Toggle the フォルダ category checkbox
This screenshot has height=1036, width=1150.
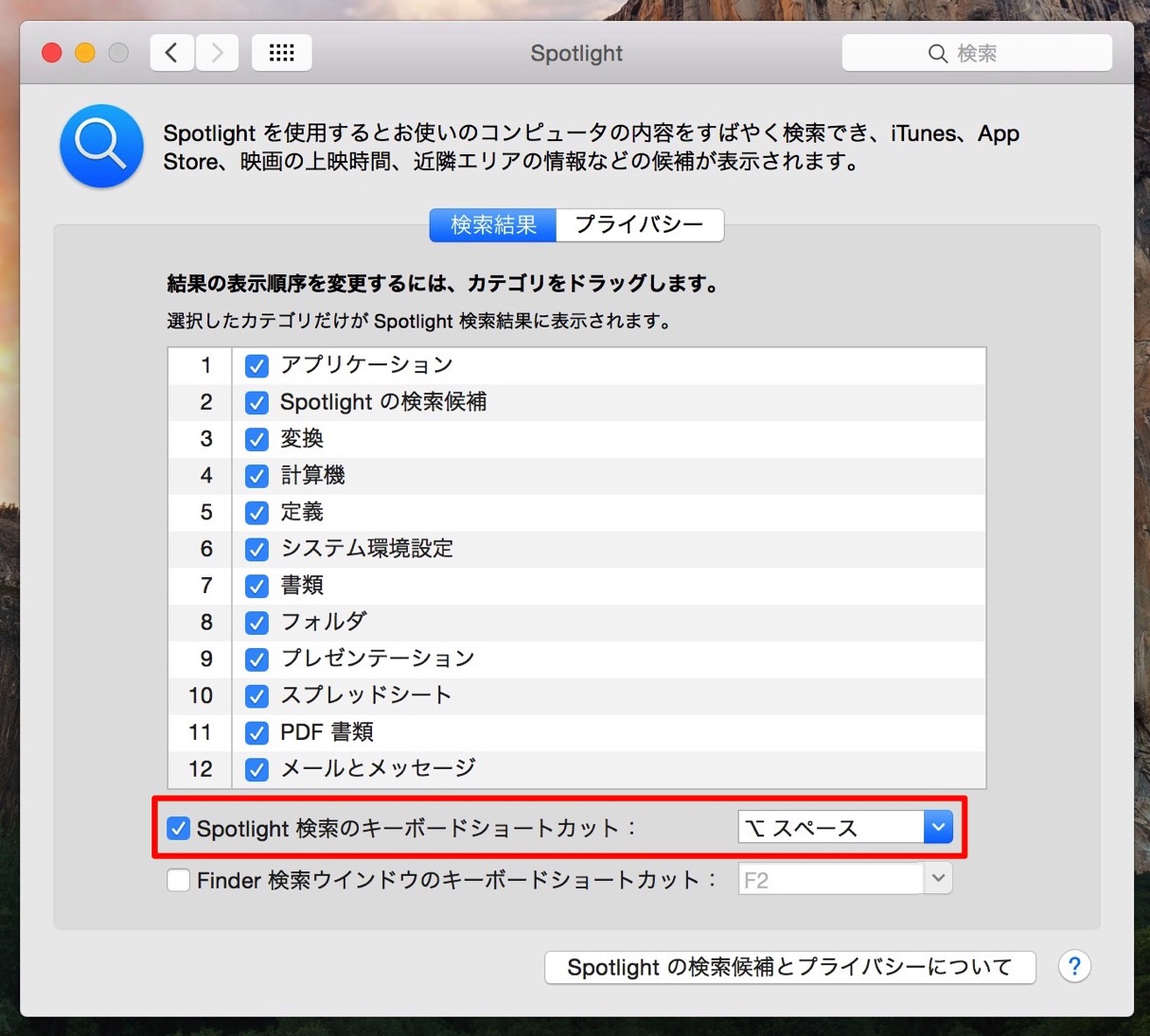point(257,623)
